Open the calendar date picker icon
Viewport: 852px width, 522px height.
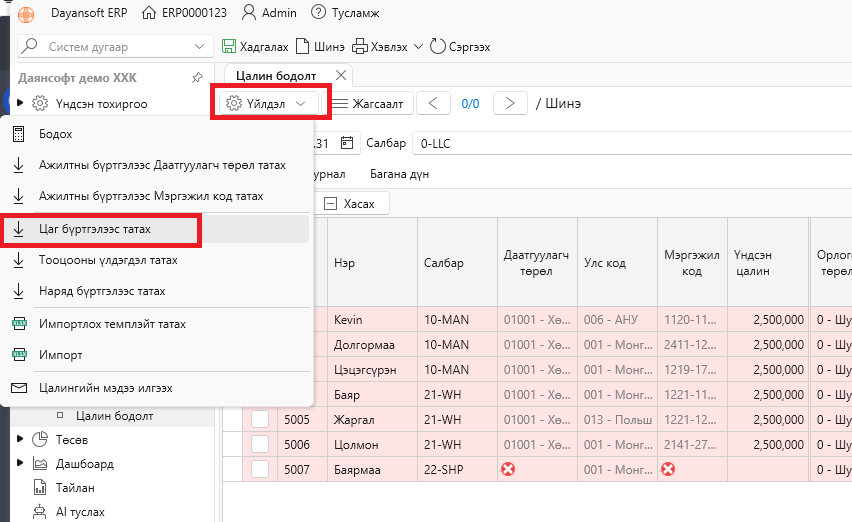(x=347, y=143)
